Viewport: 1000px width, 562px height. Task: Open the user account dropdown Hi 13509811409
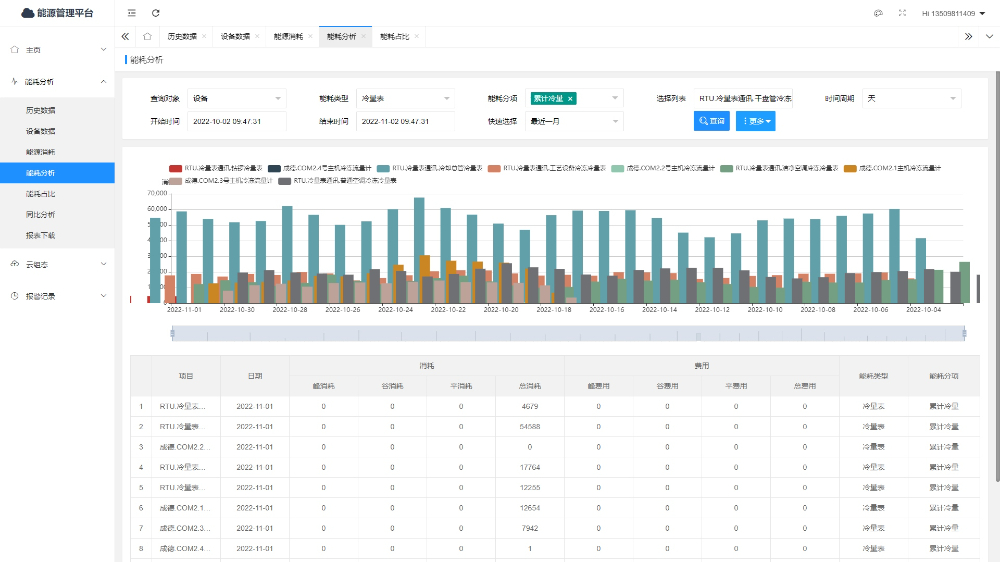coord(953,13)
